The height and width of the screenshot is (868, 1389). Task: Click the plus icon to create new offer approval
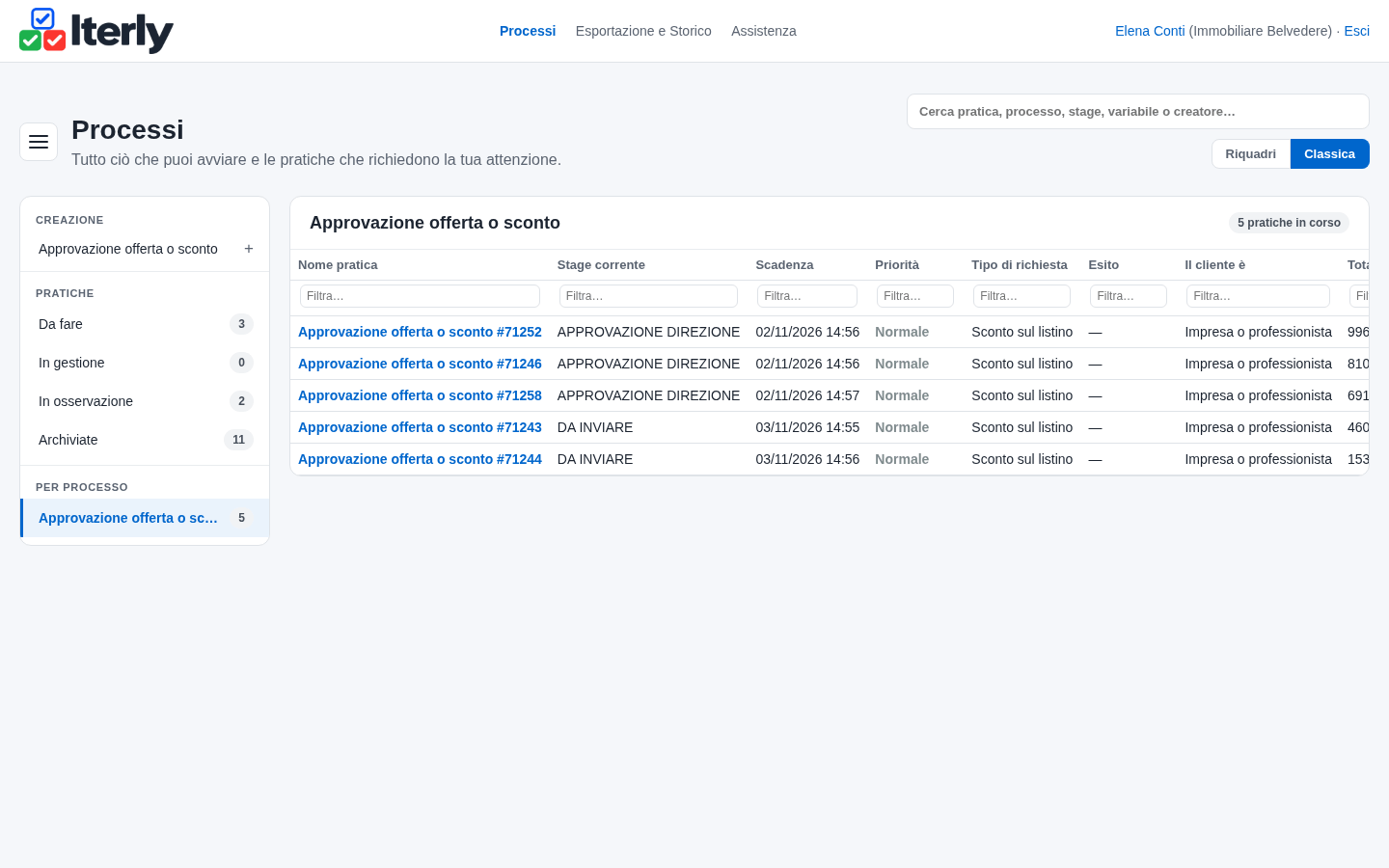pos(249,249)
